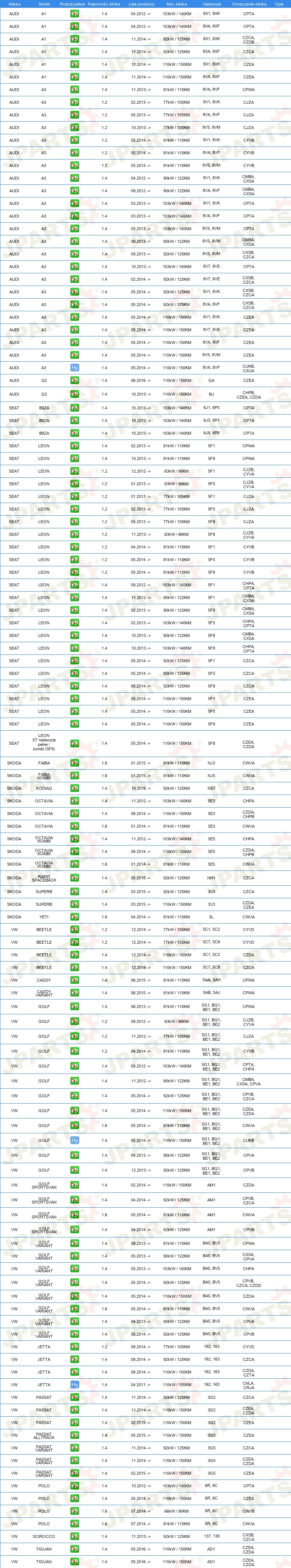Click production date 06.2016 ->
This screenshot has height=1568, width=291.
tap(141, 380)
